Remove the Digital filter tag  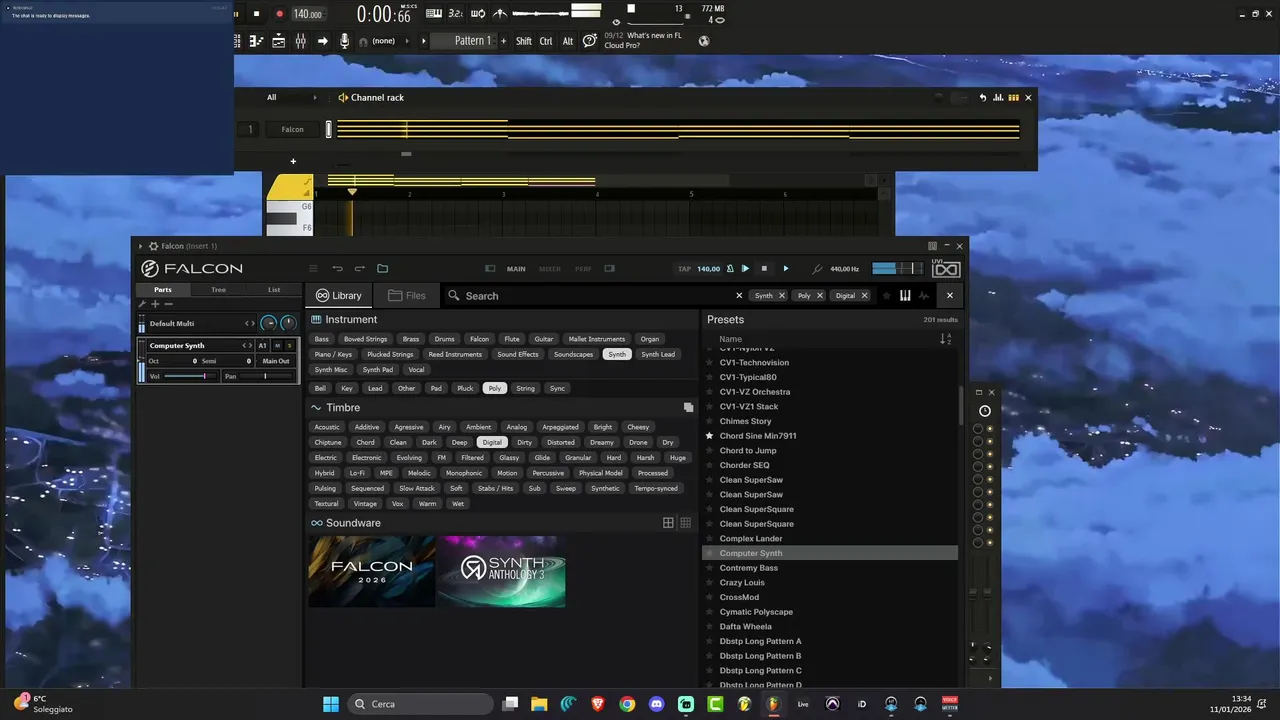(x=864, y=296)
